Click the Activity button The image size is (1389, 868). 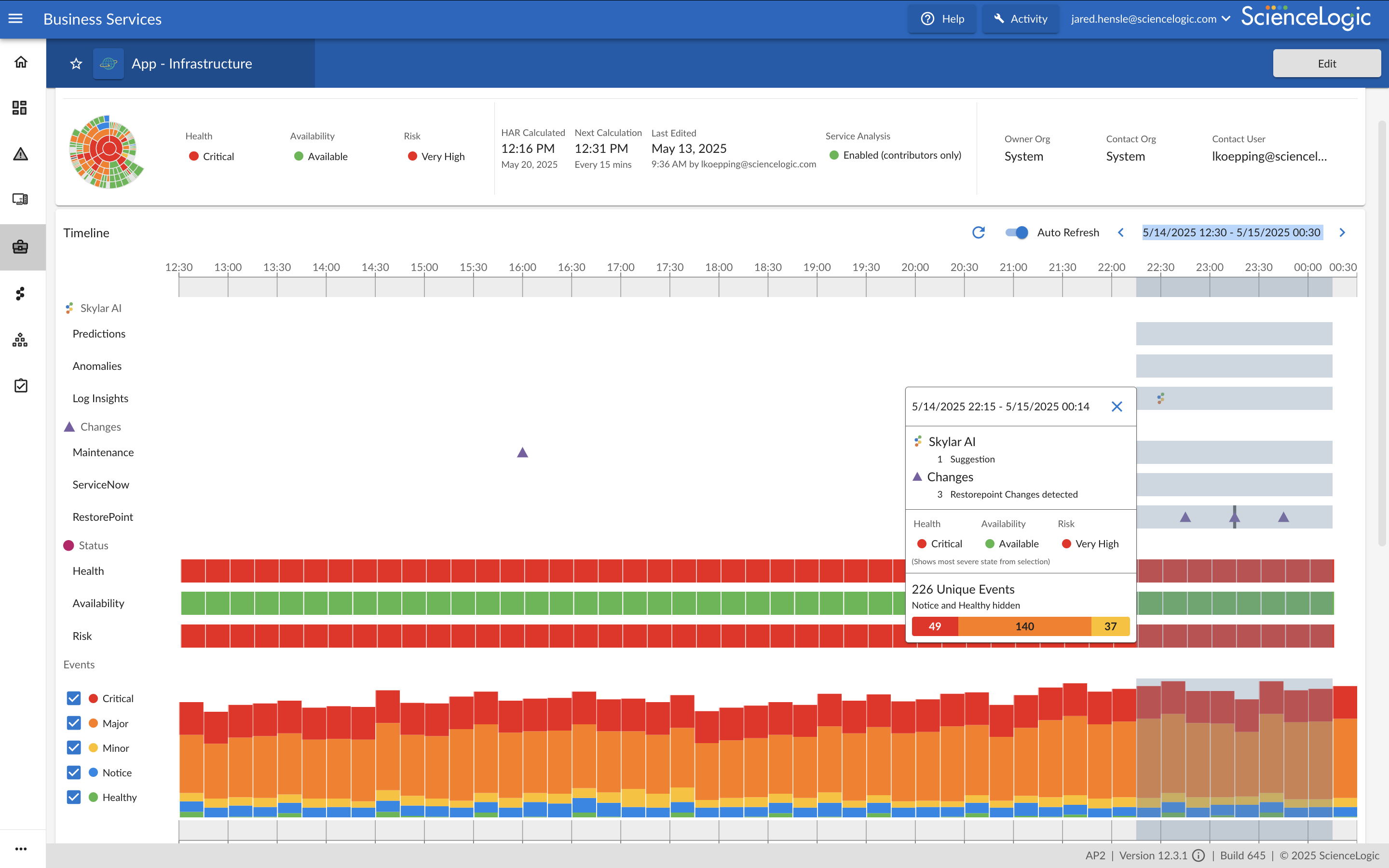[1021, 19]
